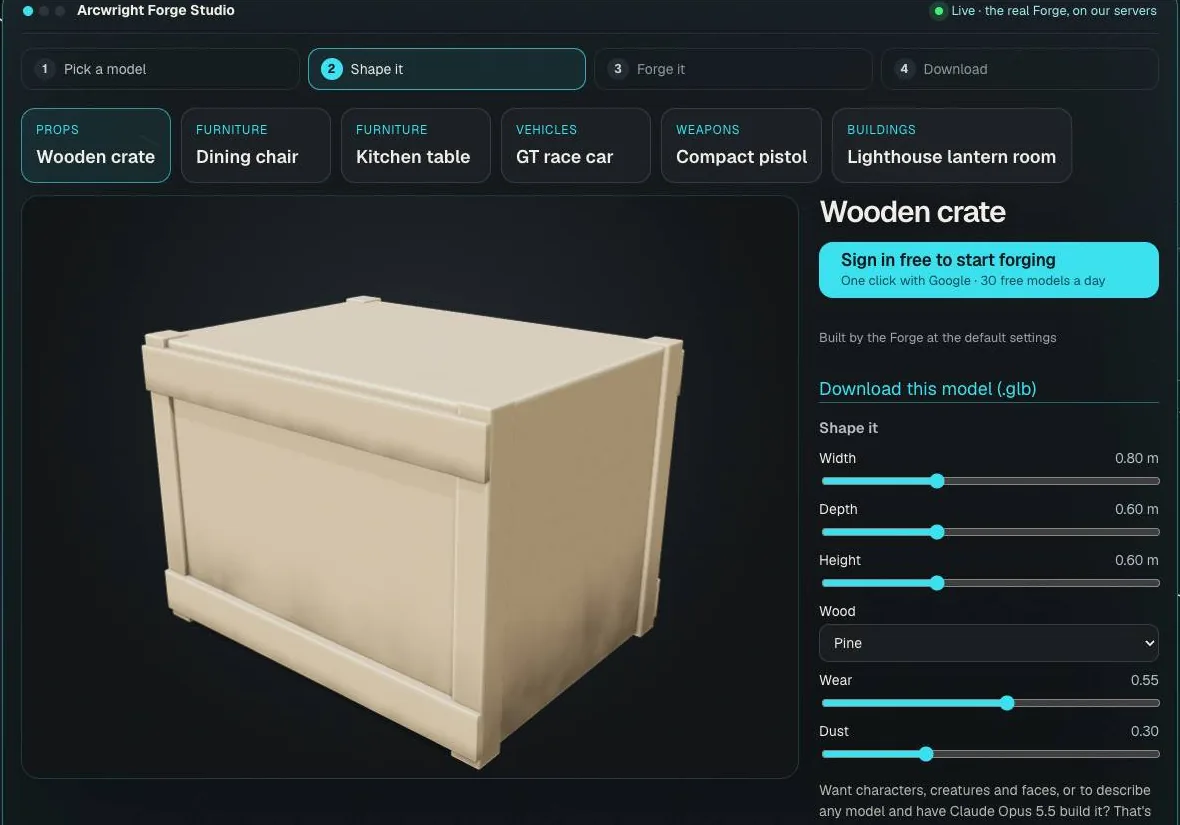Viewport: 1180px width, 825px height.
Task: Click the cyan window dot in title bar
Action: tap(28, 11)
